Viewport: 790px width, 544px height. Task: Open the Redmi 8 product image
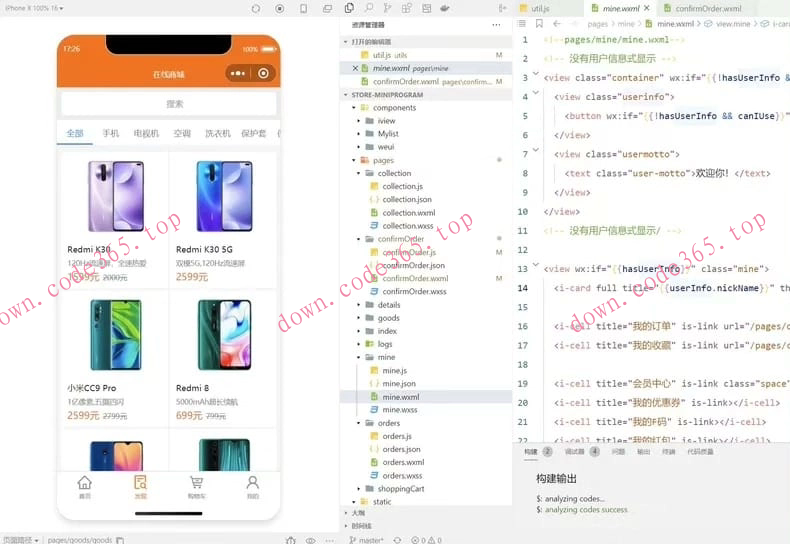click(x=224, y=335)
